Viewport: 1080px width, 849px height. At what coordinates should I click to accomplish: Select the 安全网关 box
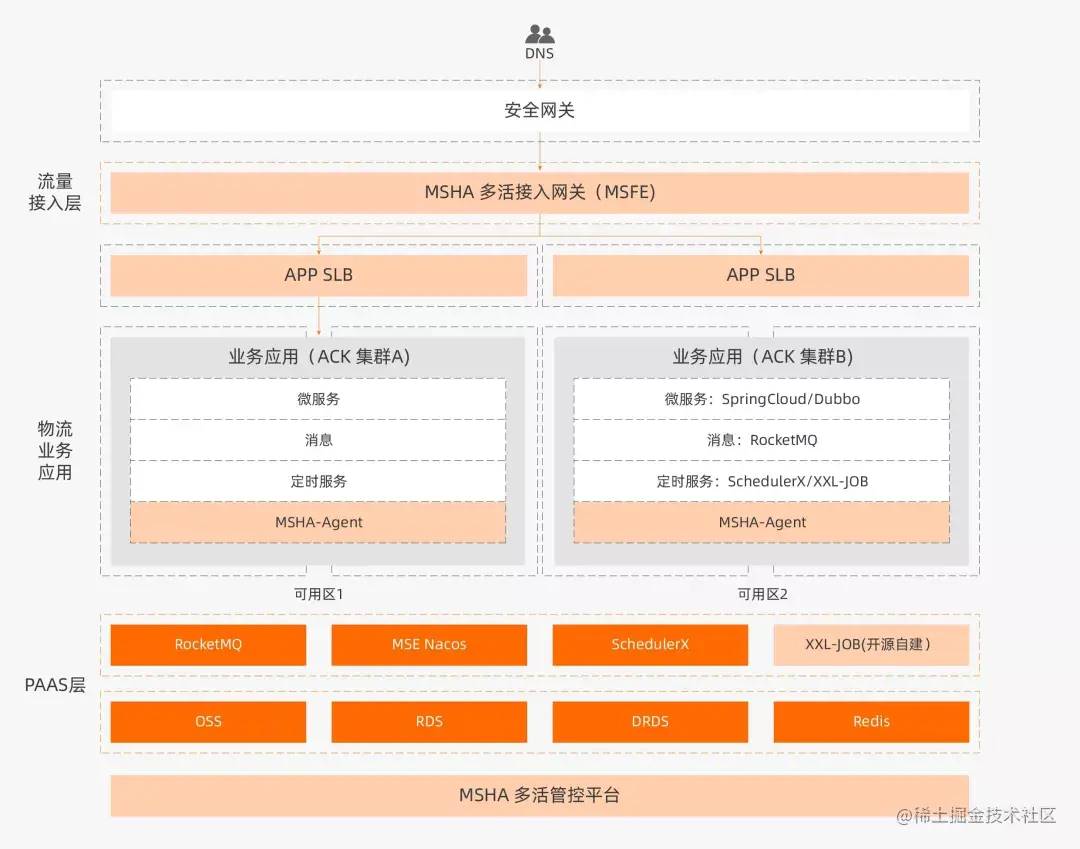point(540,110)
